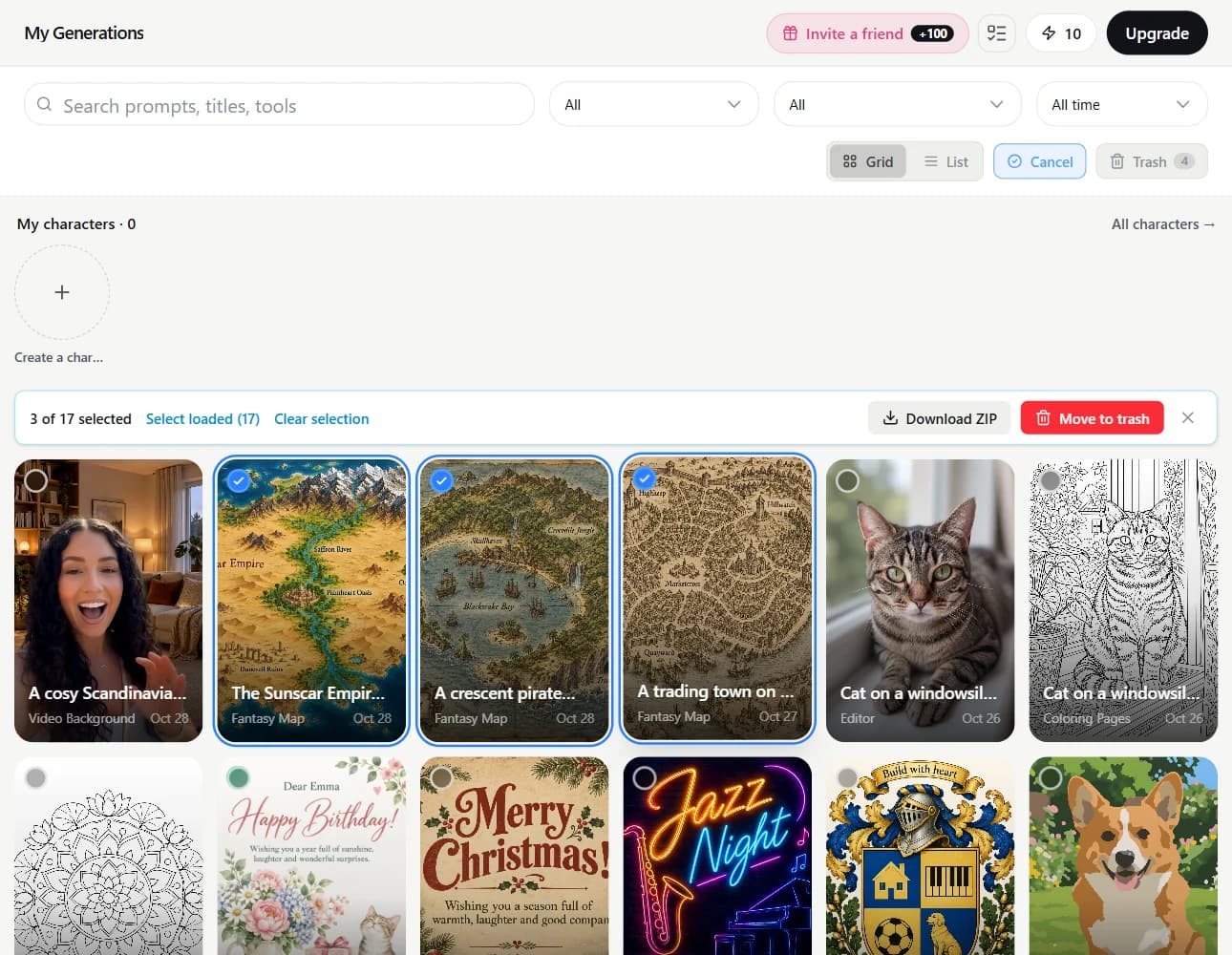Image resolution: width=1232 pixels, height=955 pixels.
Task: Select the Cat on a windowsill Coloring Pages checkbox
Action: point(1051,480)
